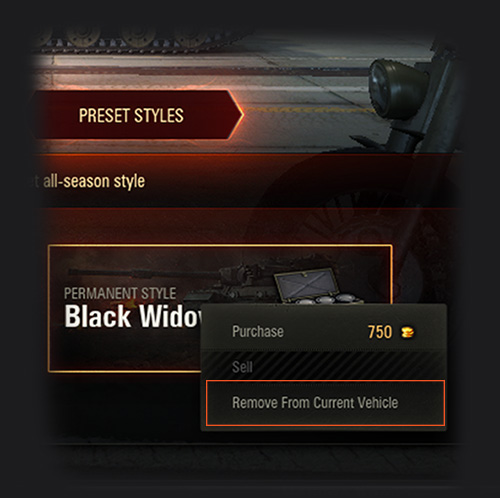
Task: Click the gold coin icon beside 750
Action: click(407, 332)
